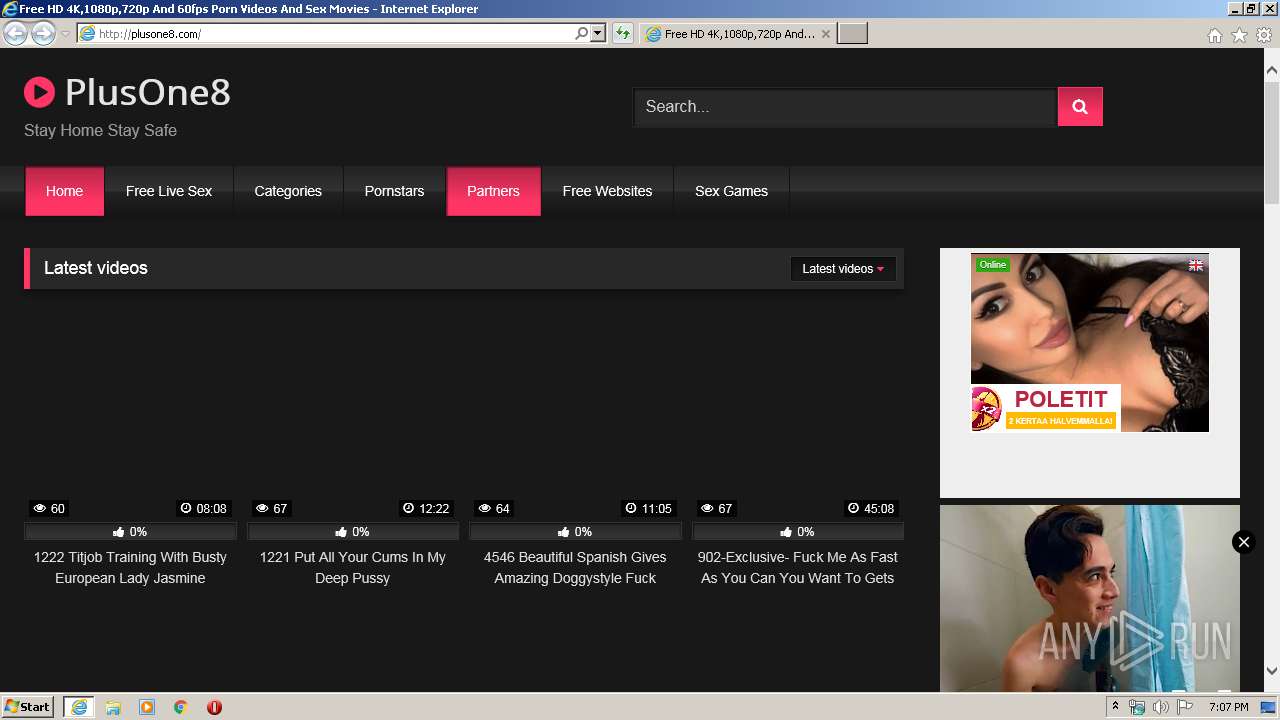Open the Chrome taskbar icon

point(181,707)
